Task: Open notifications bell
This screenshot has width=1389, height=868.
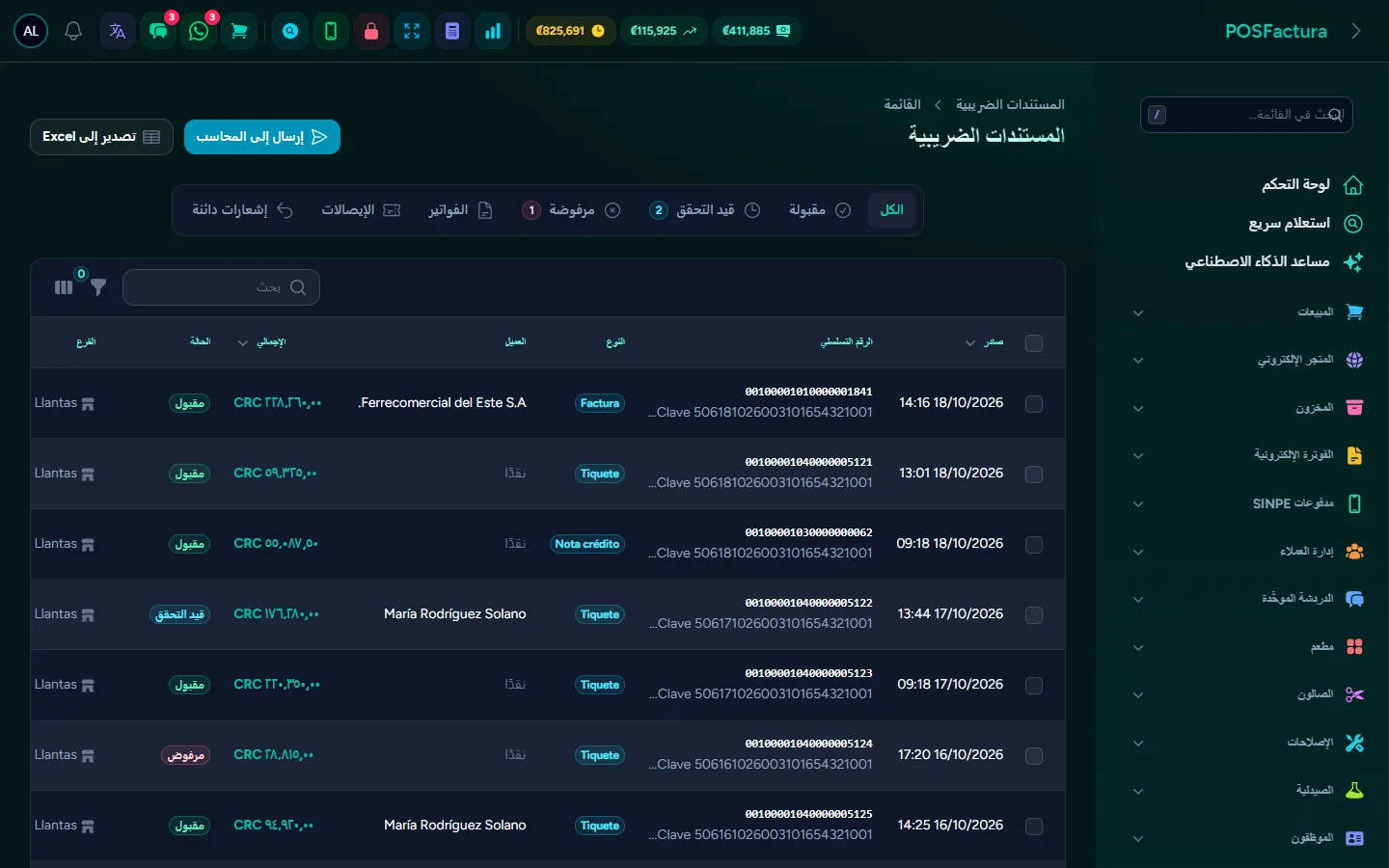Action: point(73,31)
